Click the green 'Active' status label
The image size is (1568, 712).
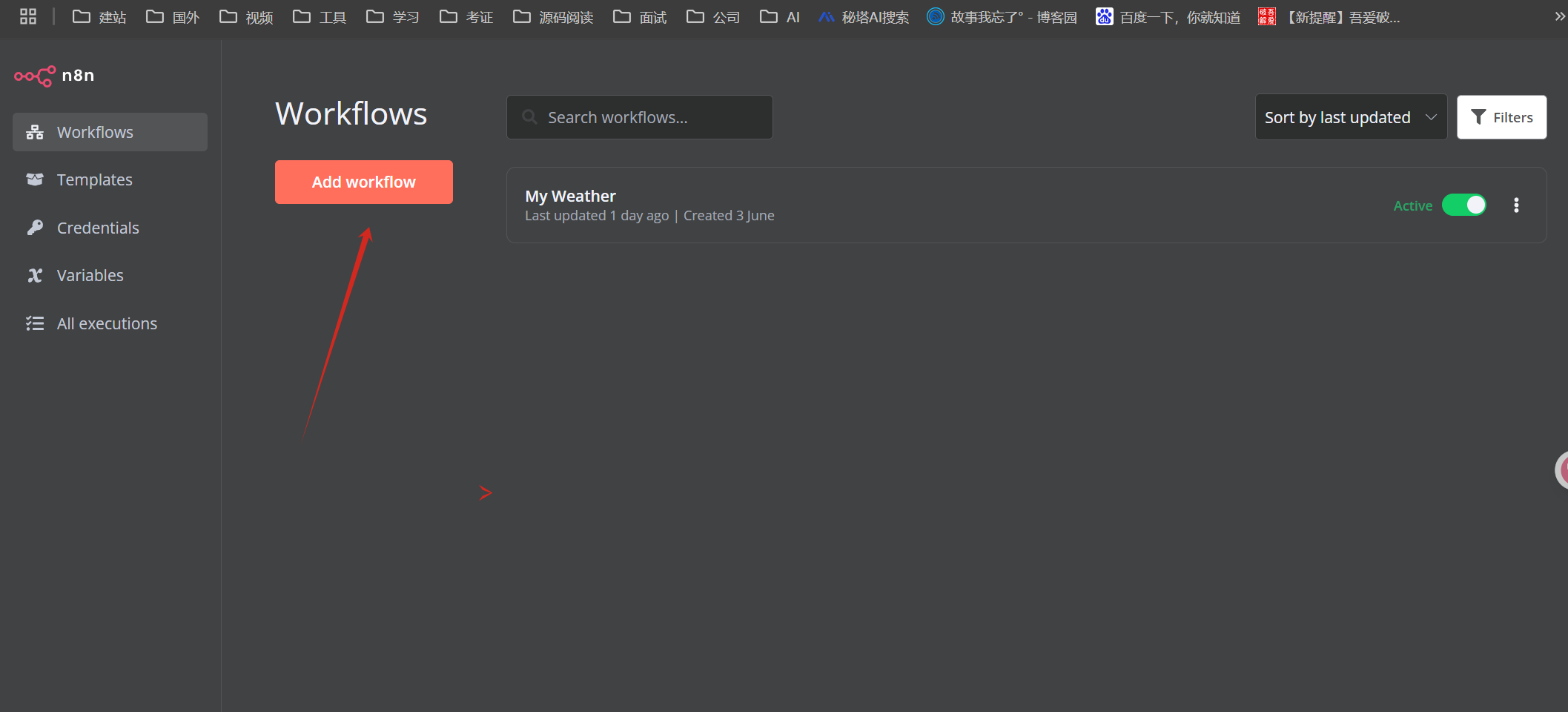pyautogui.click(x=1413, y=205)
